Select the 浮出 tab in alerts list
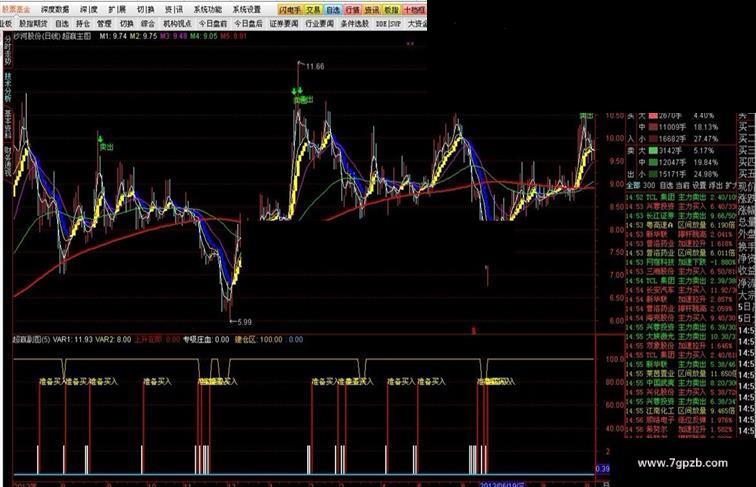 coord(716,185)
